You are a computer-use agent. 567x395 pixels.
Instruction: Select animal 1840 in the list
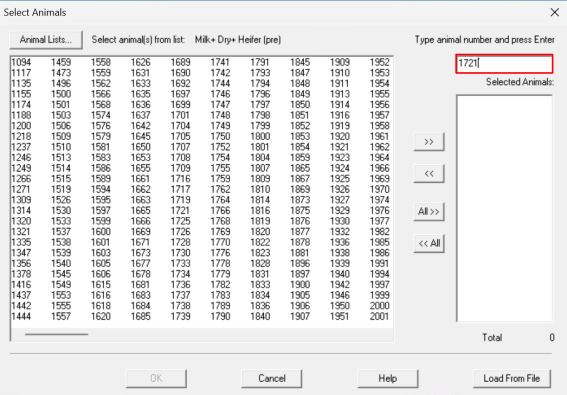pos(260,317)
